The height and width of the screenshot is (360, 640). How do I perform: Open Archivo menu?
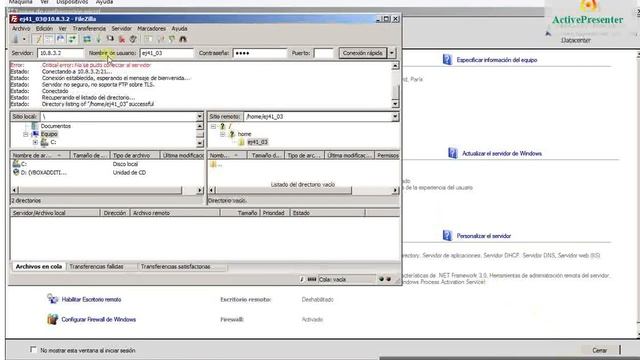click(21, 29)
